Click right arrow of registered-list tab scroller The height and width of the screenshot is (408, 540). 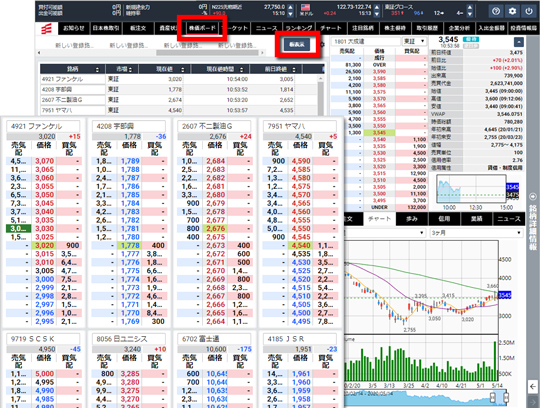[262, 53]
